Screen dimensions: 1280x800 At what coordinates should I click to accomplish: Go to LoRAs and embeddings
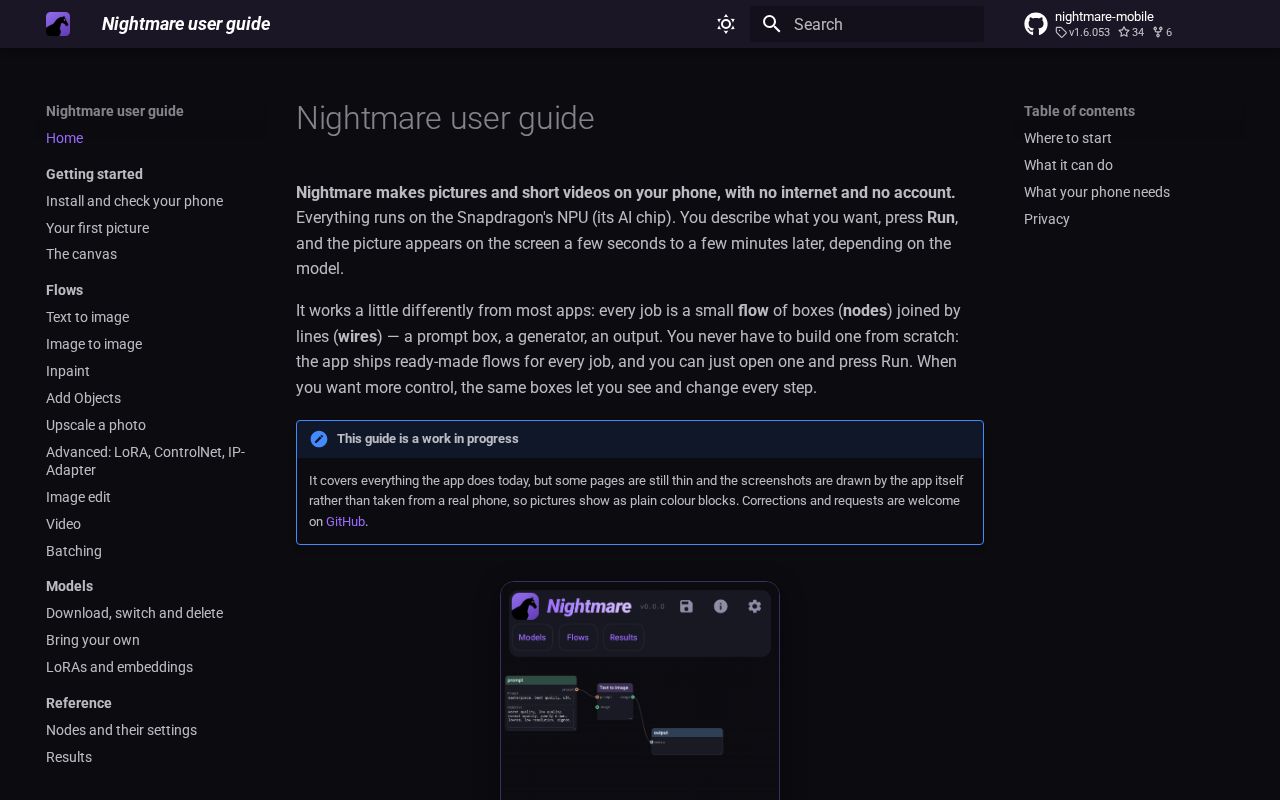(119, 667)
